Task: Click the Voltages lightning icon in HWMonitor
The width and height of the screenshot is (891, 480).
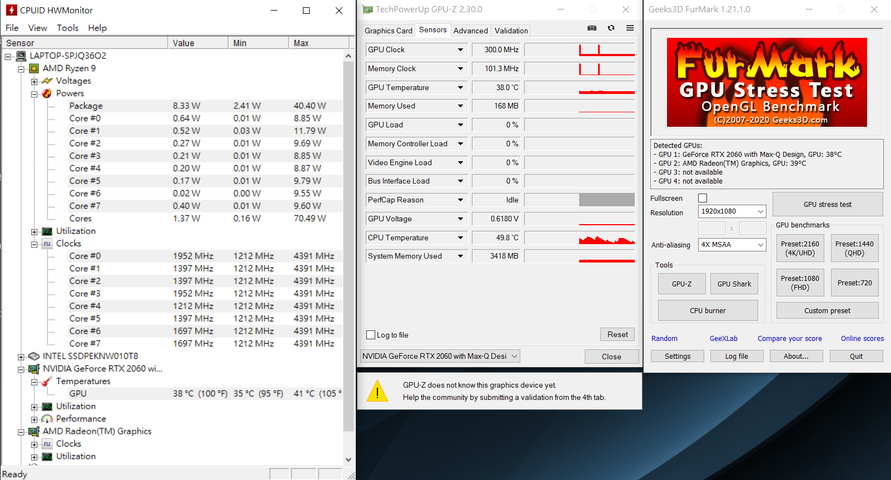Action: [x=47, y=81]
